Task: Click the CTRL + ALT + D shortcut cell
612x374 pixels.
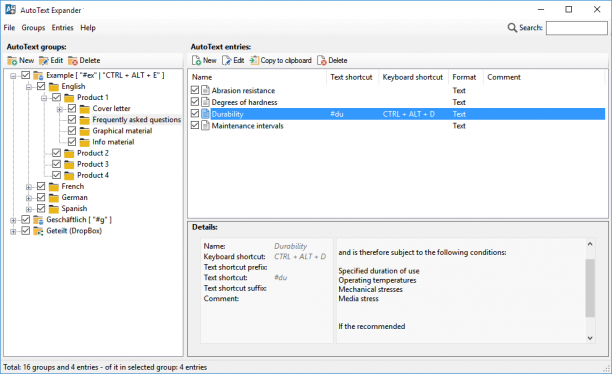Action: coord(409,114)
